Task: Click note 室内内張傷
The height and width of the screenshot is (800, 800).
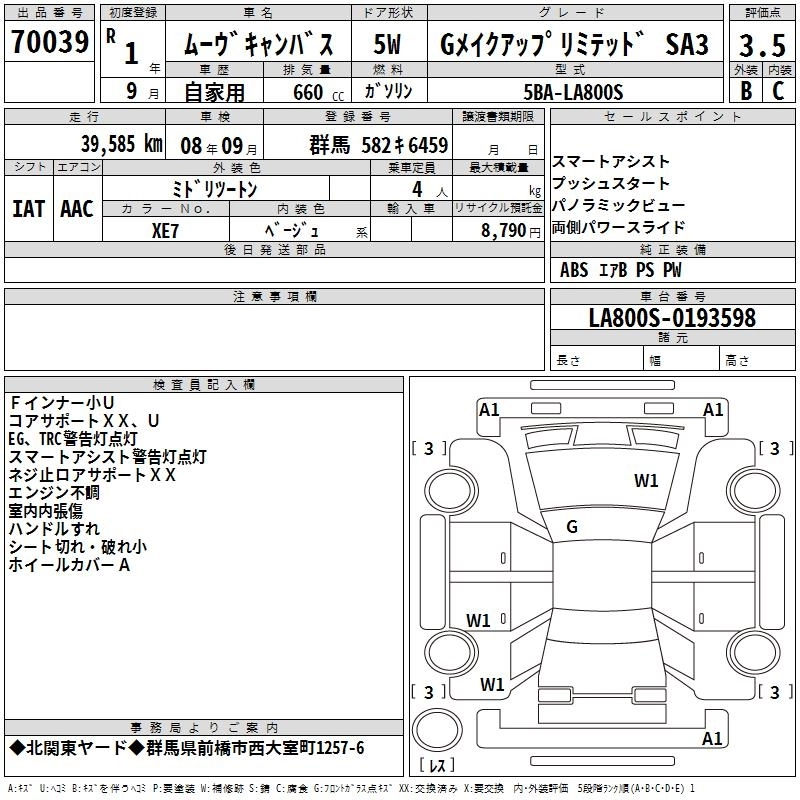Action: click(46, 511)
